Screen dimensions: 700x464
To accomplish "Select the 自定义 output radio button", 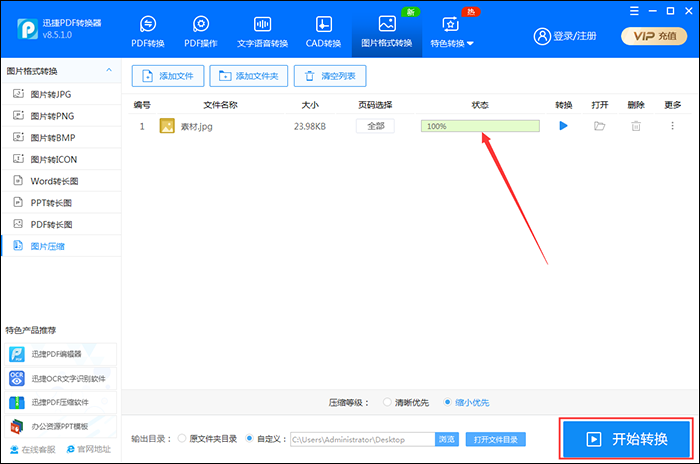I will point(250,439).
